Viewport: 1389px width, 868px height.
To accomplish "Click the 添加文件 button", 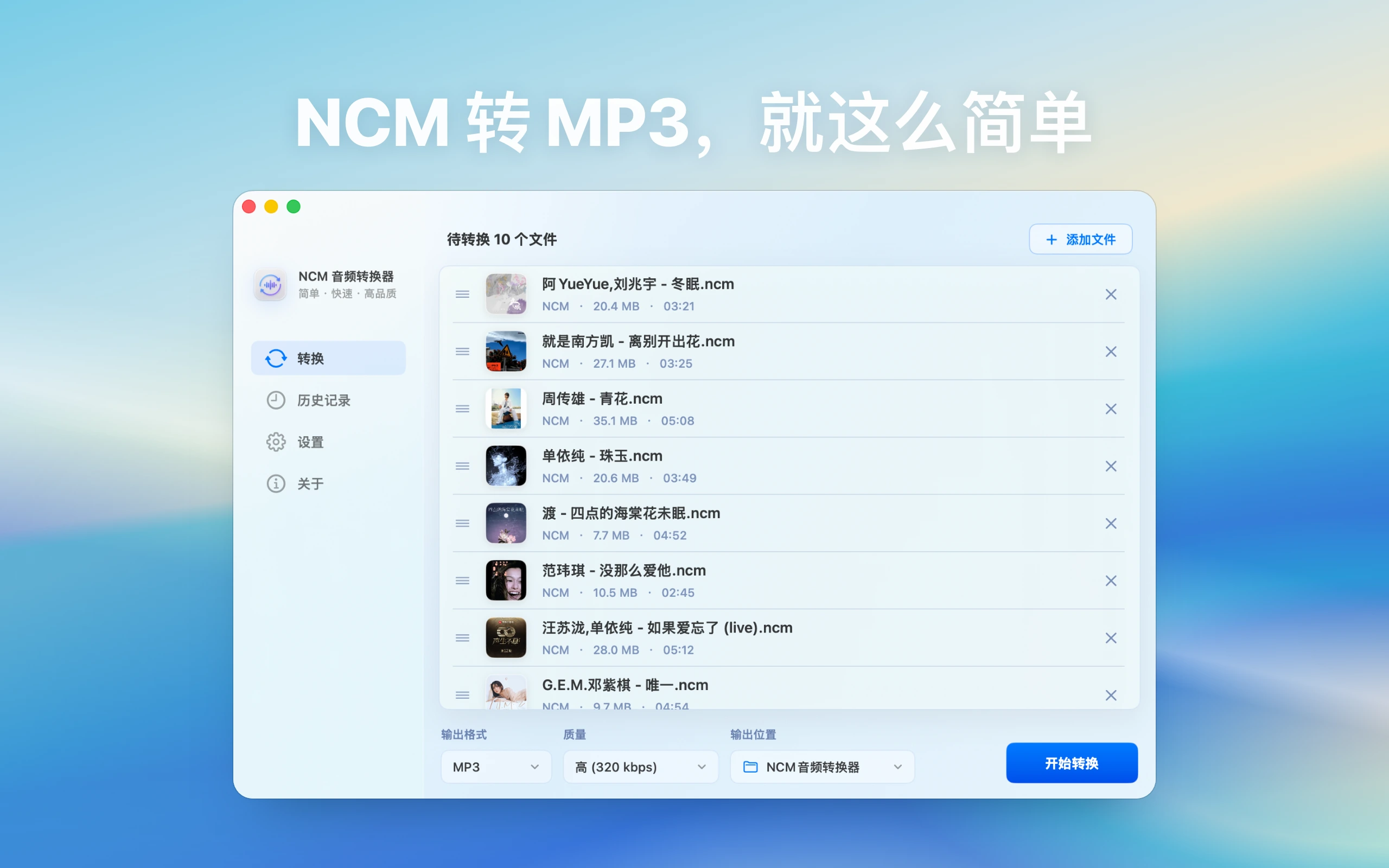I will pos(1080,239).
